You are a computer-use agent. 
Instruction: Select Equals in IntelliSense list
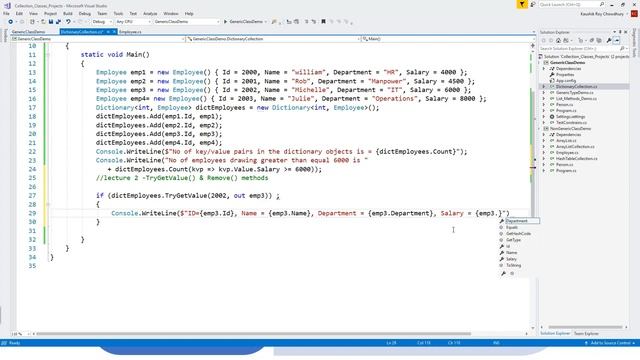point(512,227)
